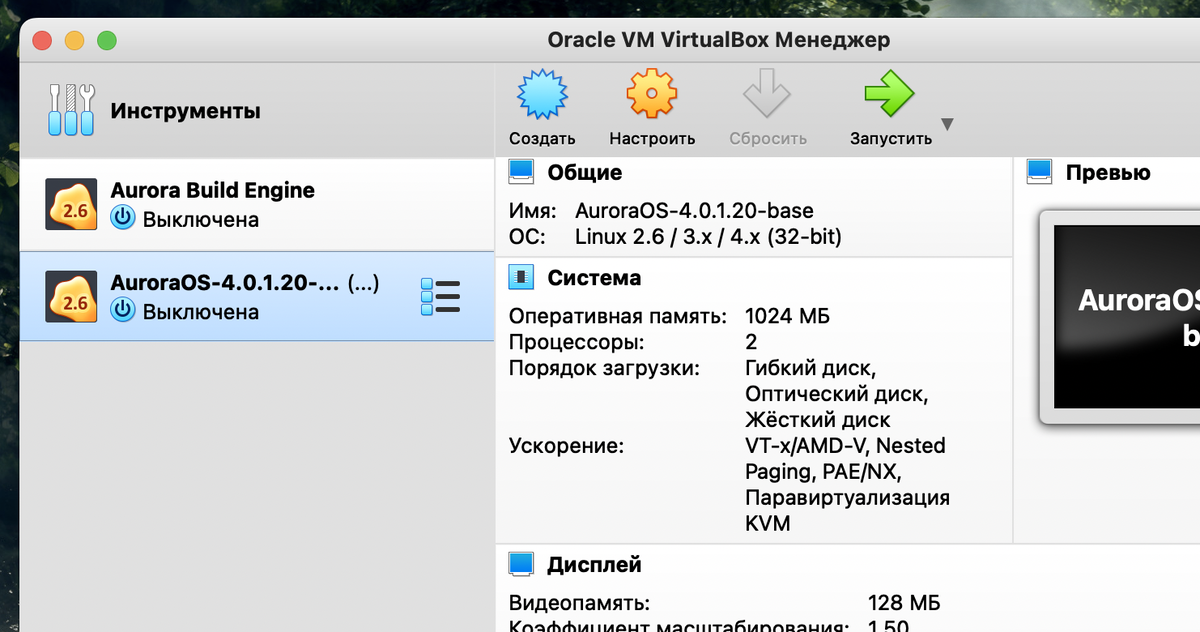Image resolution: width=1200 pixels, height=632 pixels.
Task: Maximize the window with green button
Action: click(106, 41)
